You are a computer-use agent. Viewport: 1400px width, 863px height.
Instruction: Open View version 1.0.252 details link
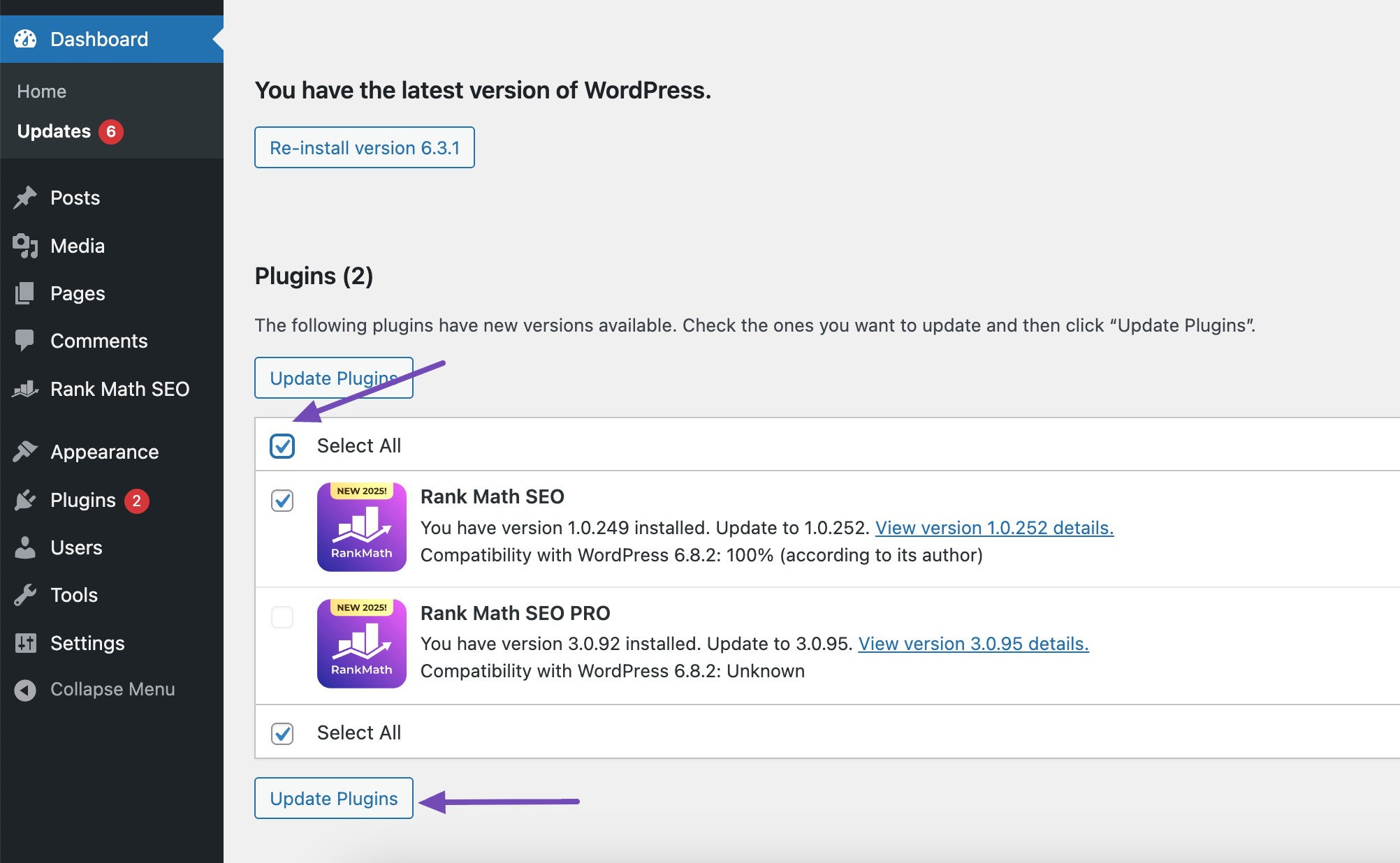click(994, 528)
